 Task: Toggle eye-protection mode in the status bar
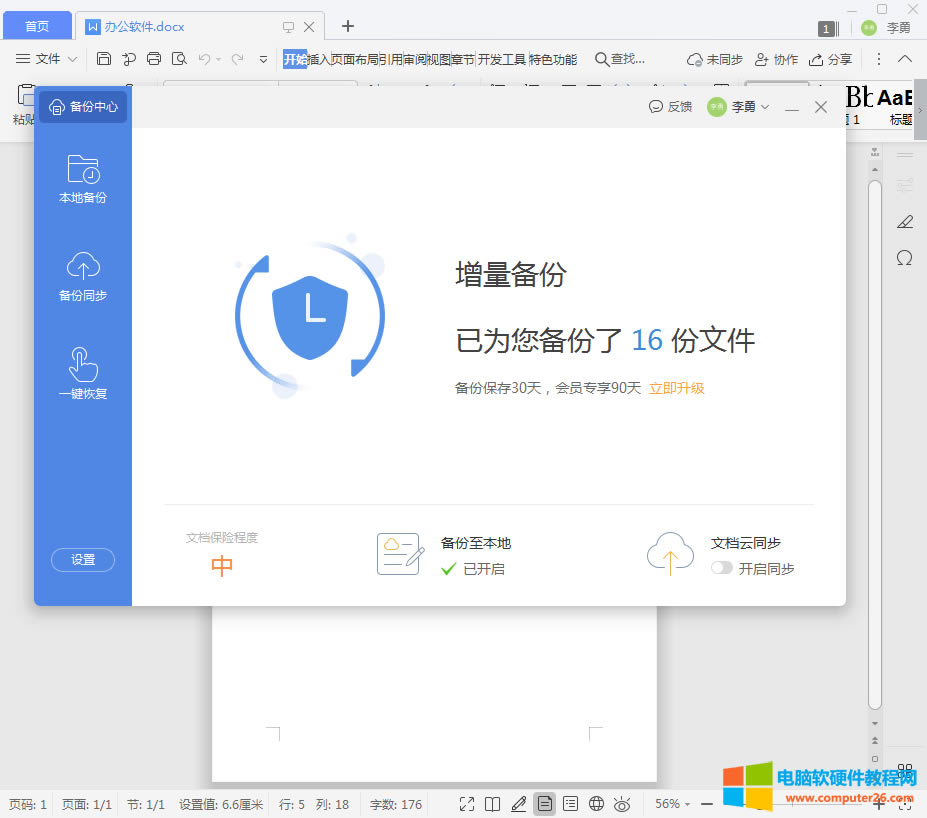[x=621, y=803]
